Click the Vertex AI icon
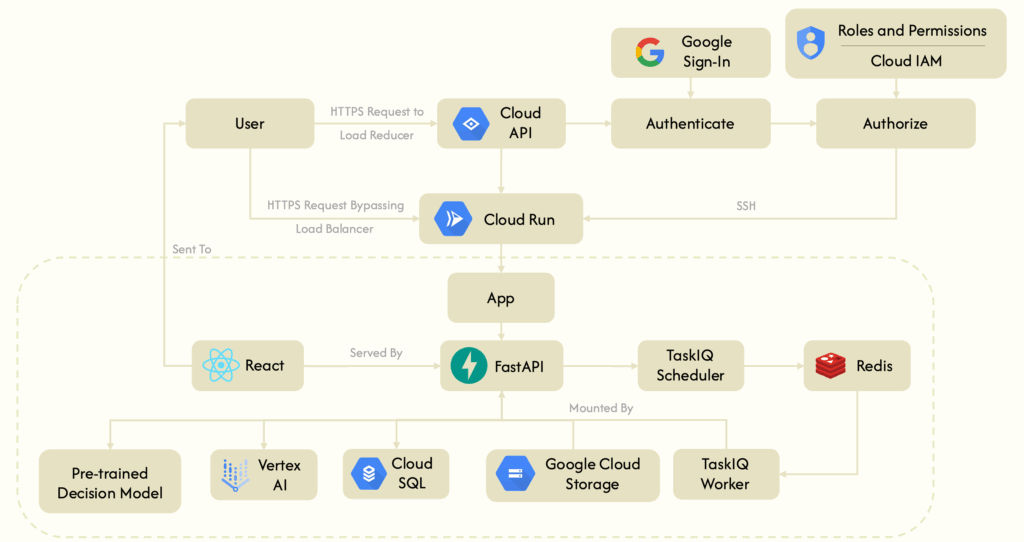Viewport: 1024px width, 542px height. click(x=236, y=475)
